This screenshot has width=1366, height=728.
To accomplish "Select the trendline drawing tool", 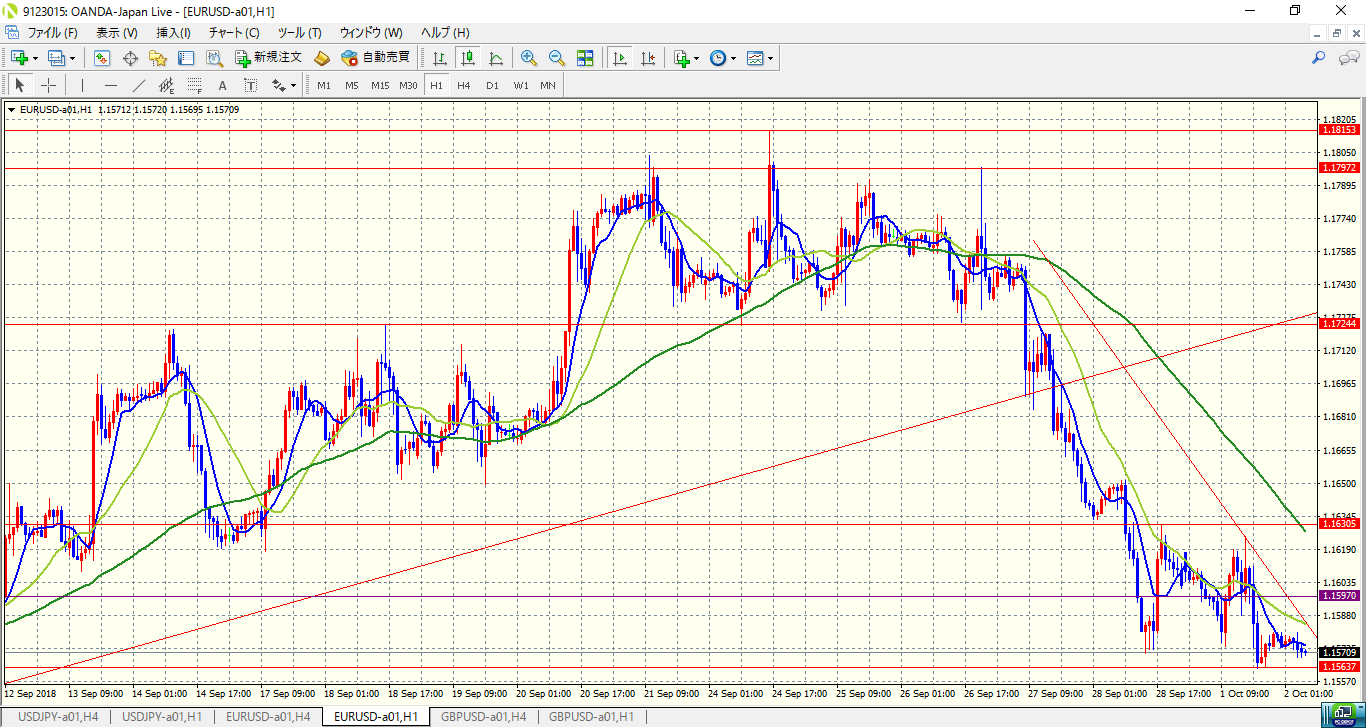I will pyautogui.click(x=139, y=85).
